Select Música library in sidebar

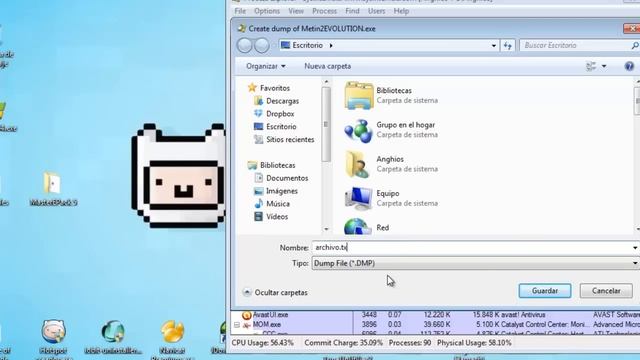272,204
